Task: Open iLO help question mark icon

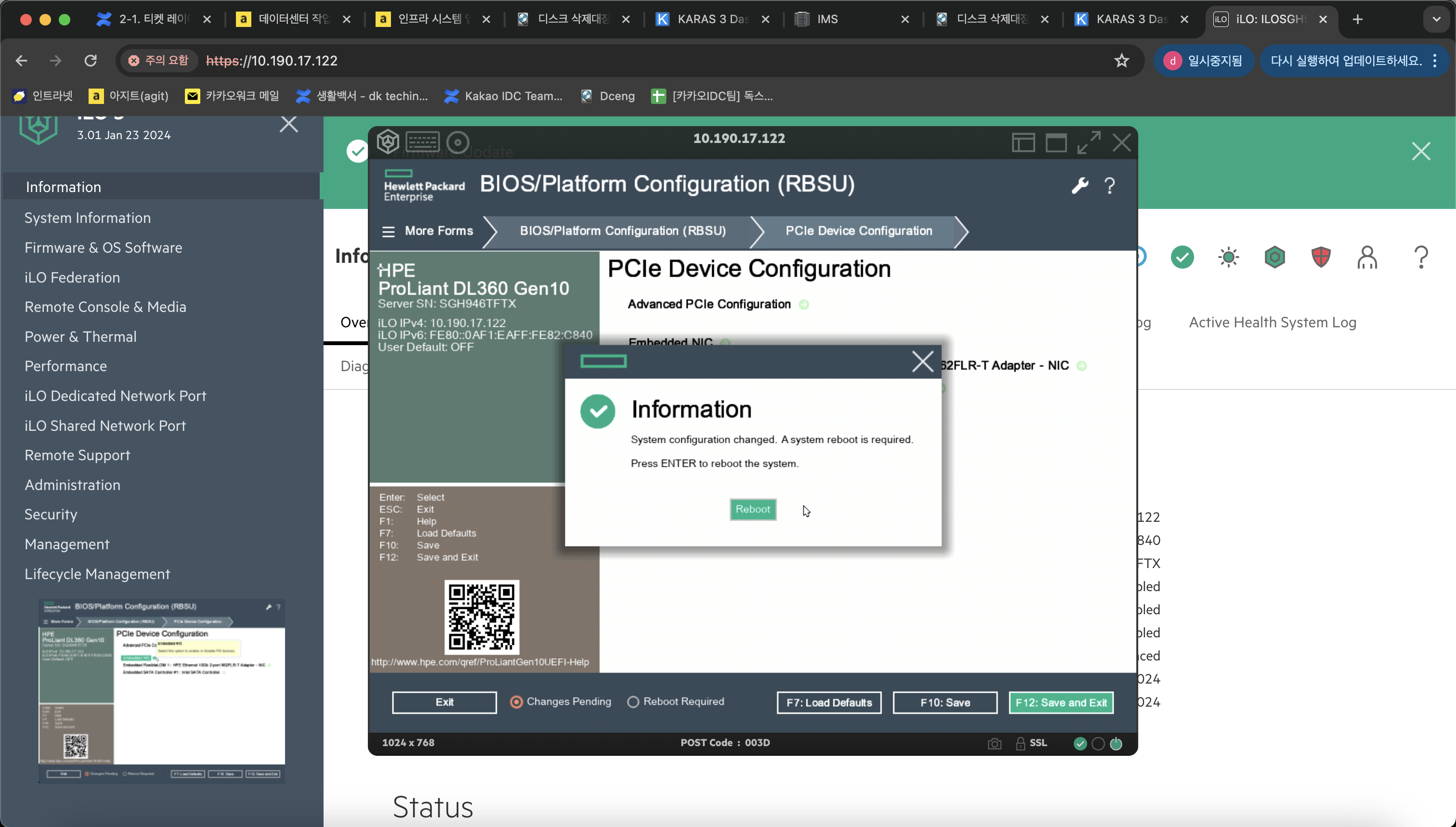Action: [x=1421, y=258]
